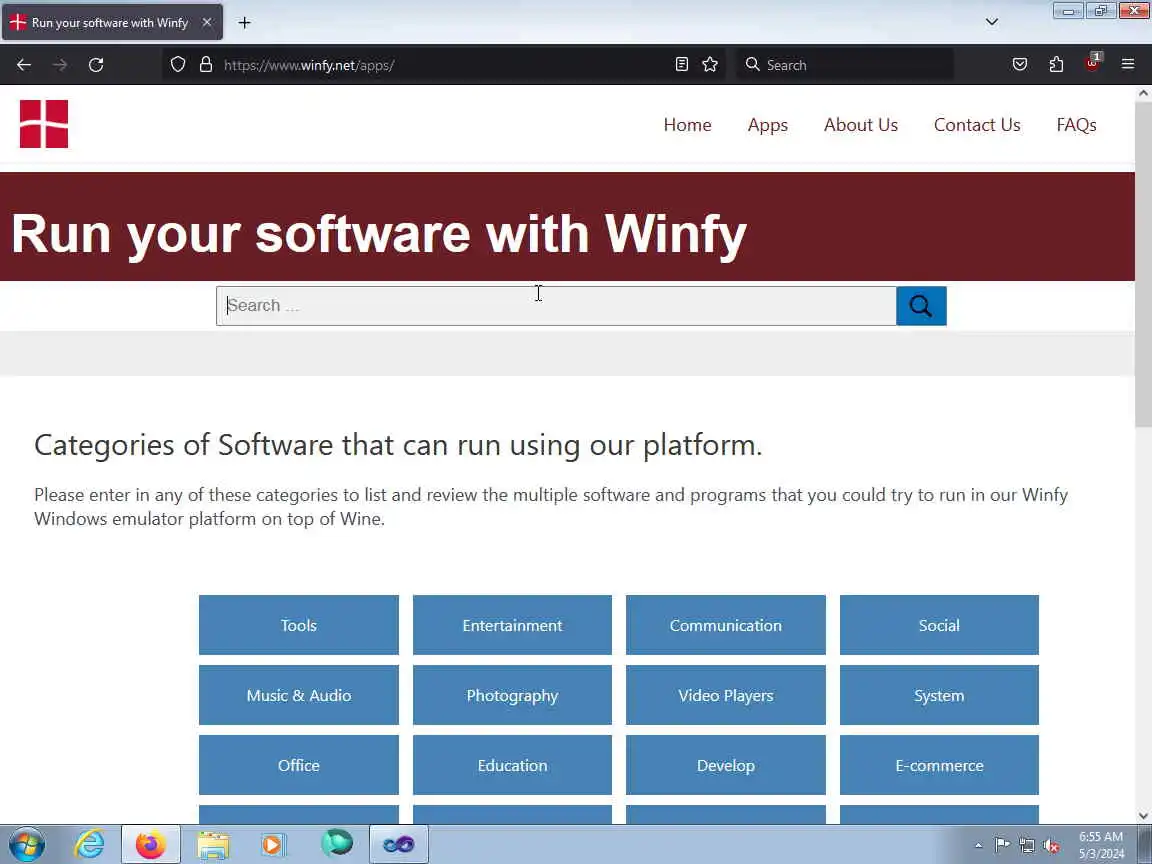Viewport: 1152px width, 864px height.
Task: Click the blue magnifier search button
Action: click(x=921, y=306)
